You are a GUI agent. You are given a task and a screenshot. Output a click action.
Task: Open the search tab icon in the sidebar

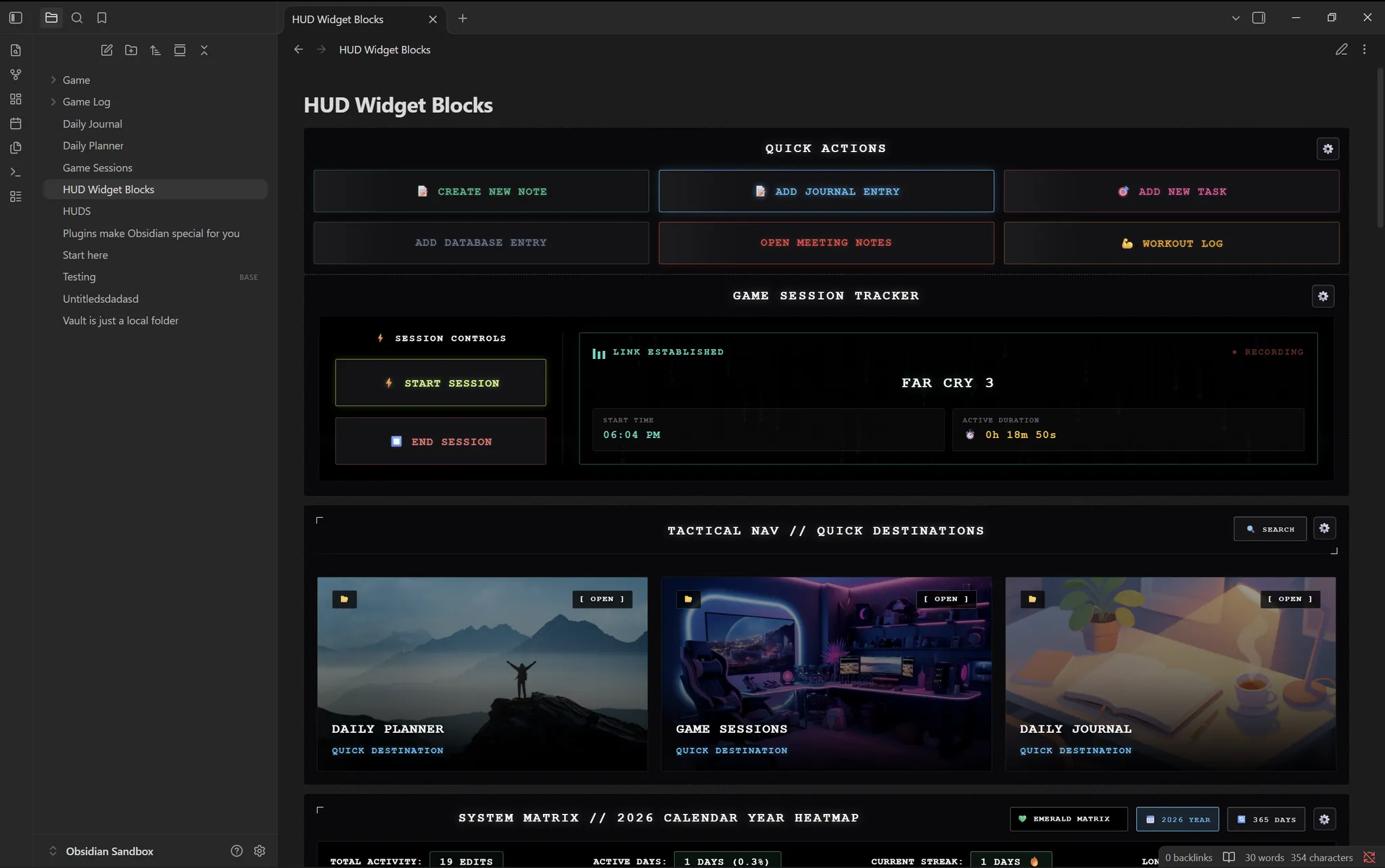point(77,18)
